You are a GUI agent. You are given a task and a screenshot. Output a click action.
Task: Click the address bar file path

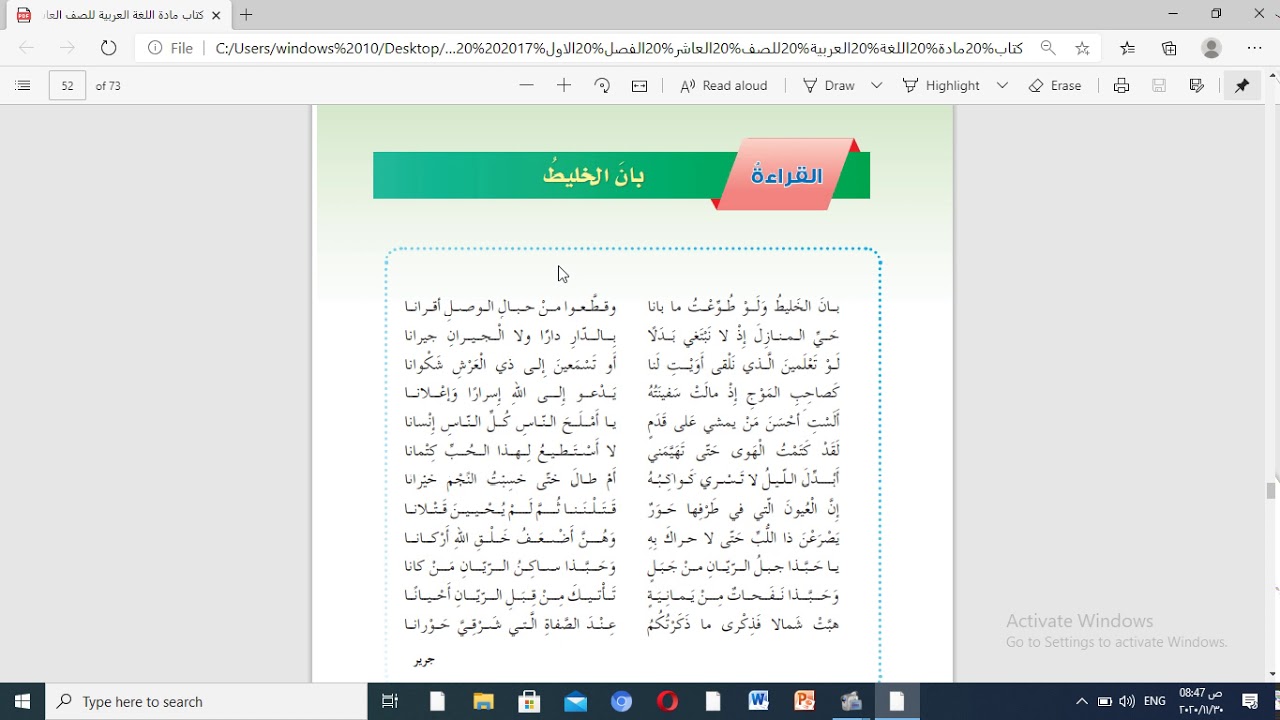click(x=619, y=48)
